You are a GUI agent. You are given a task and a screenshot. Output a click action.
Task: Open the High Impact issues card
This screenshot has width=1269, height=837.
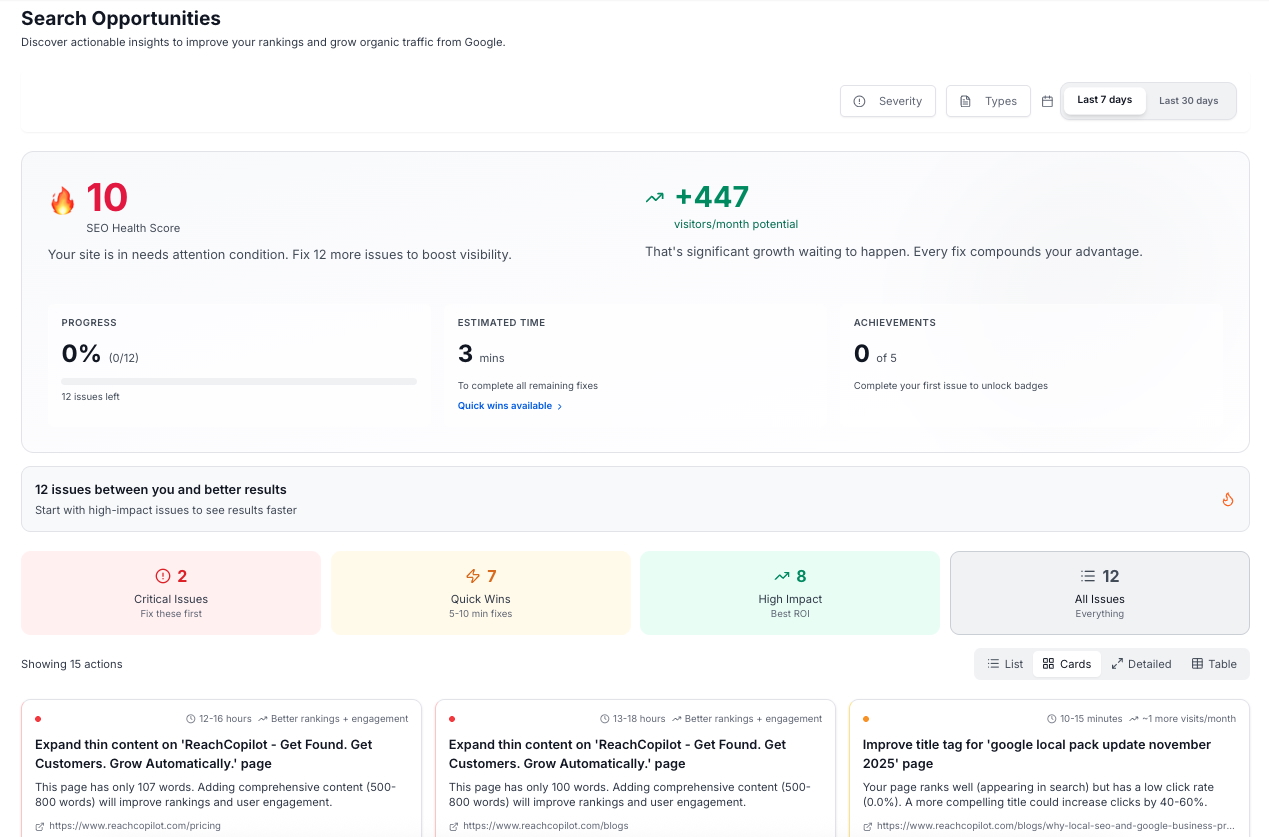(789, 590)
